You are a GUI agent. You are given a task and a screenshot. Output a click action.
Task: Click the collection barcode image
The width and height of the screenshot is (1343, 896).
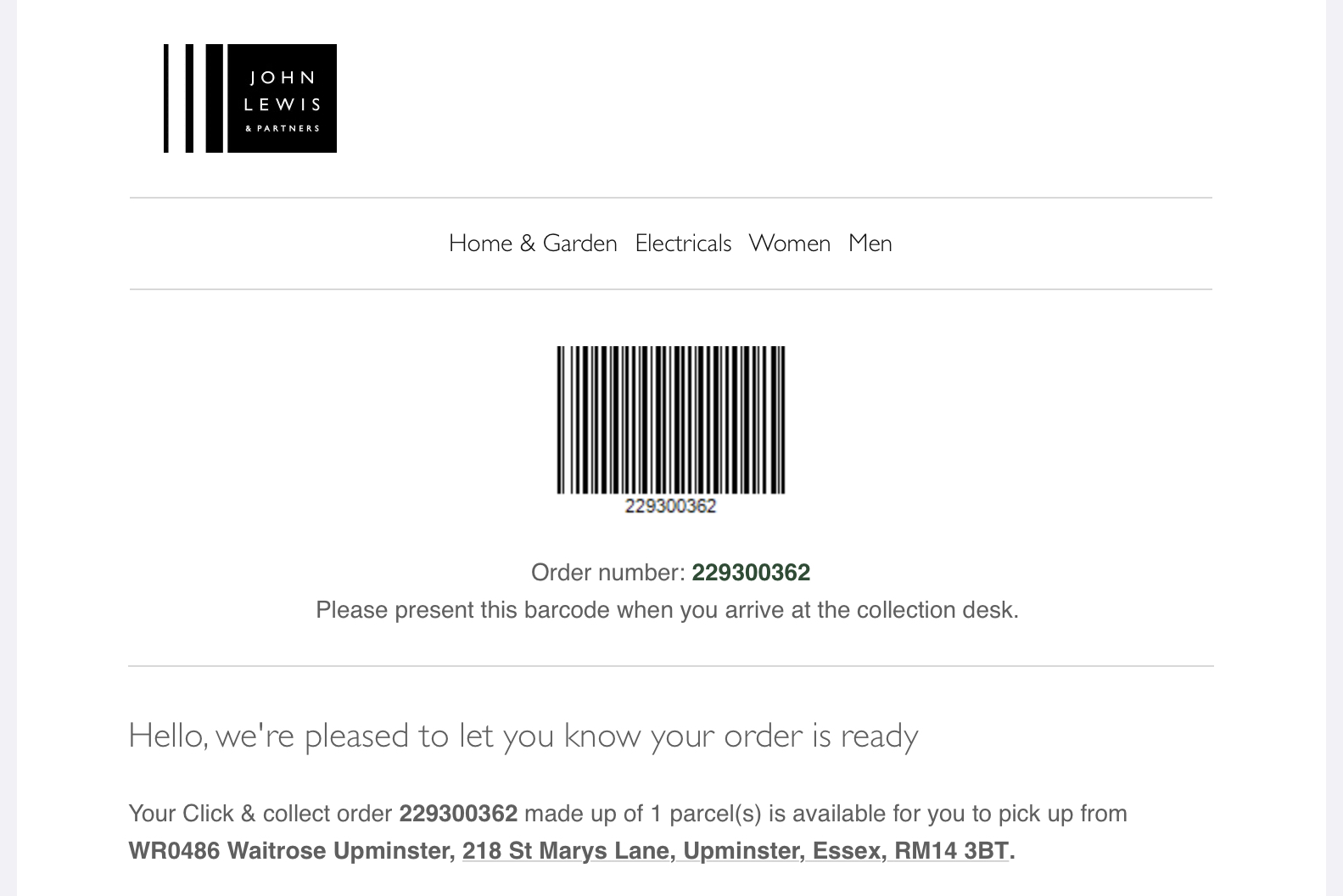point(670,419)
